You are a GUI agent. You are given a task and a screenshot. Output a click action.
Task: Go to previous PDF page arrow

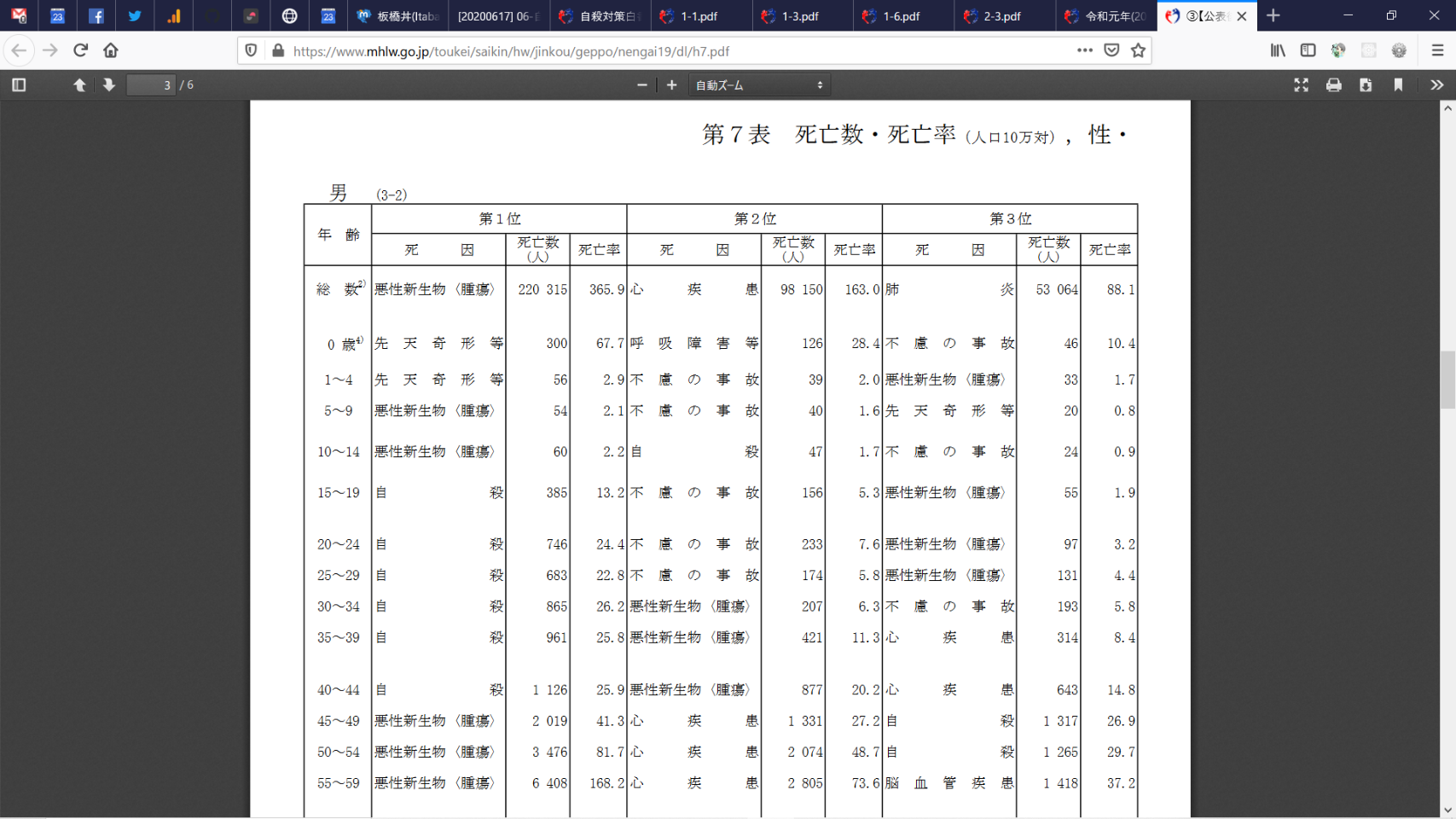[79, 85]
